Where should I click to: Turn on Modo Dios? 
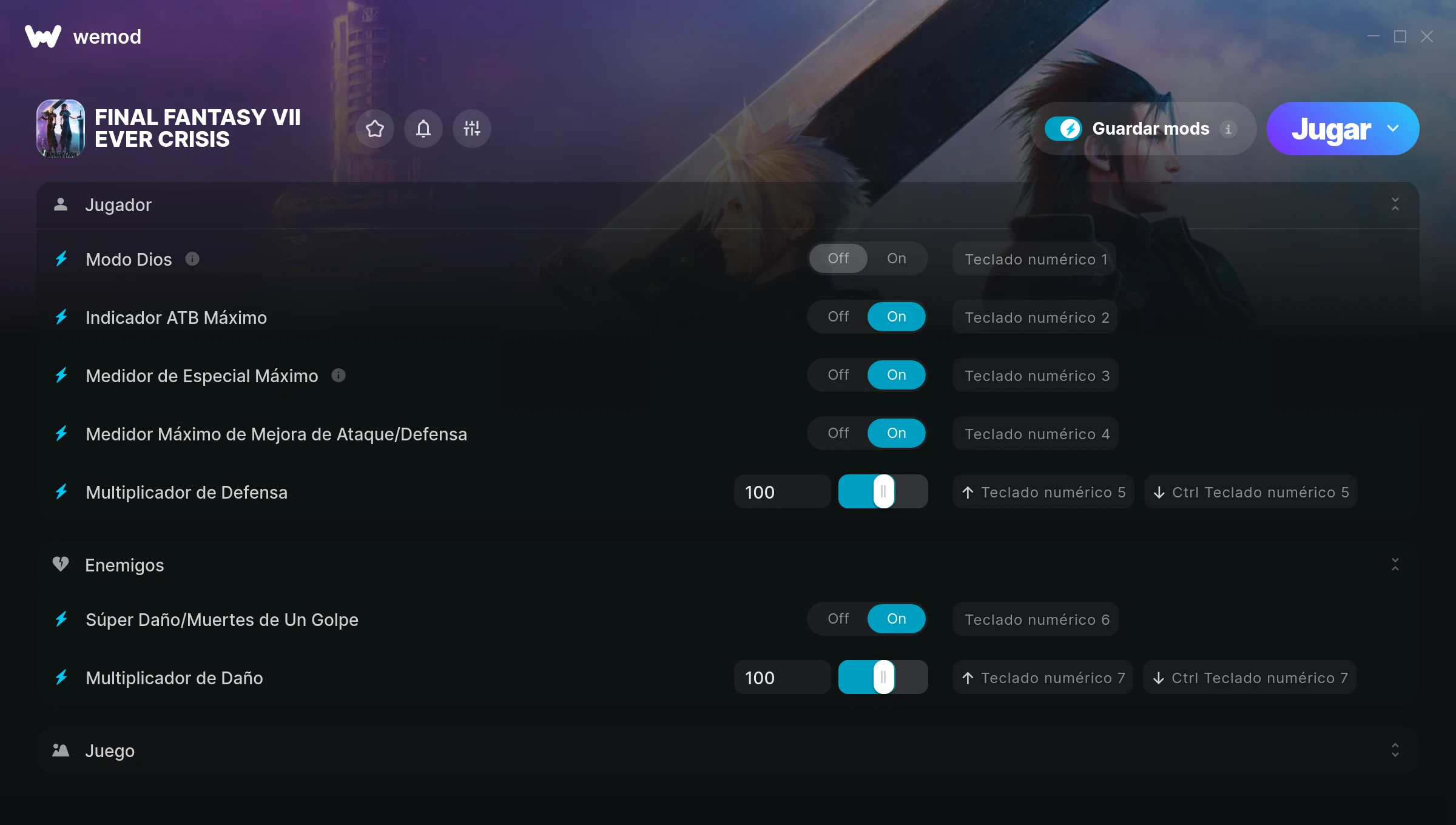(x=897, y=258)
